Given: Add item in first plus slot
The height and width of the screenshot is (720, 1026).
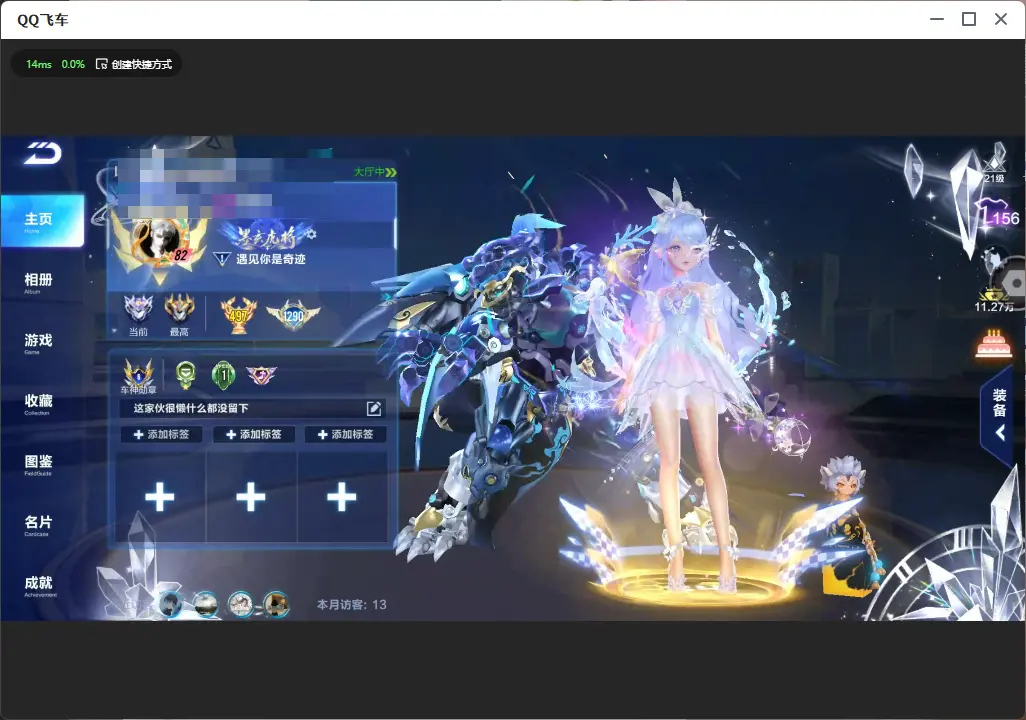Looking at the screenshot, I should 160,497.
